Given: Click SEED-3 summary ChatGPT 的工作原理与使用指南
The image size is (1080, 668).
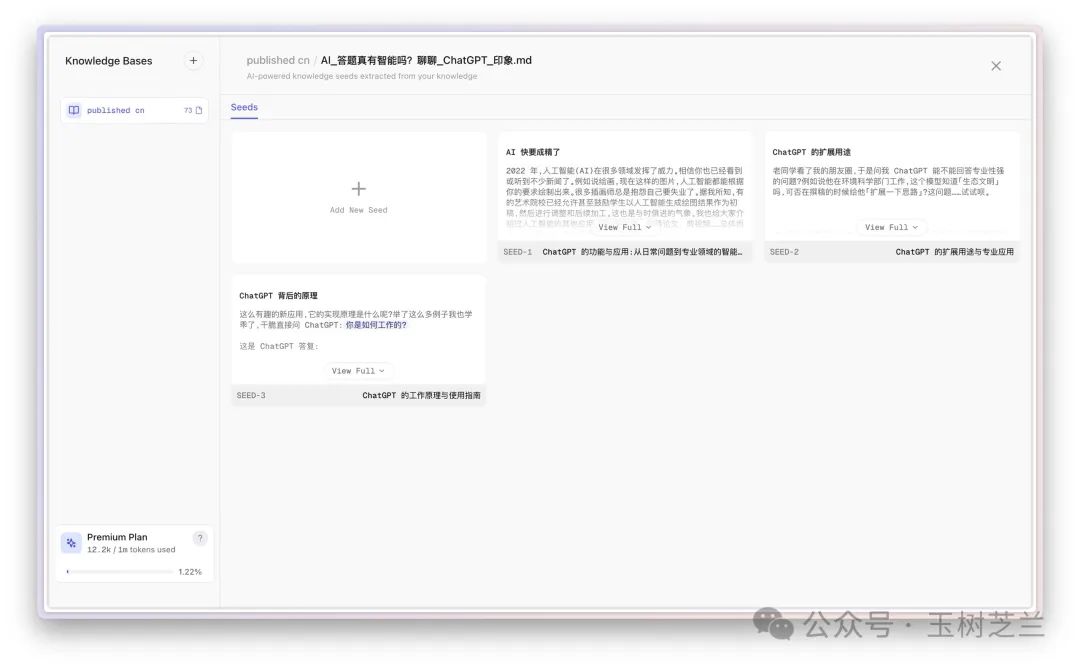Looking at the screenshot, I should click(x=422, y=395).
